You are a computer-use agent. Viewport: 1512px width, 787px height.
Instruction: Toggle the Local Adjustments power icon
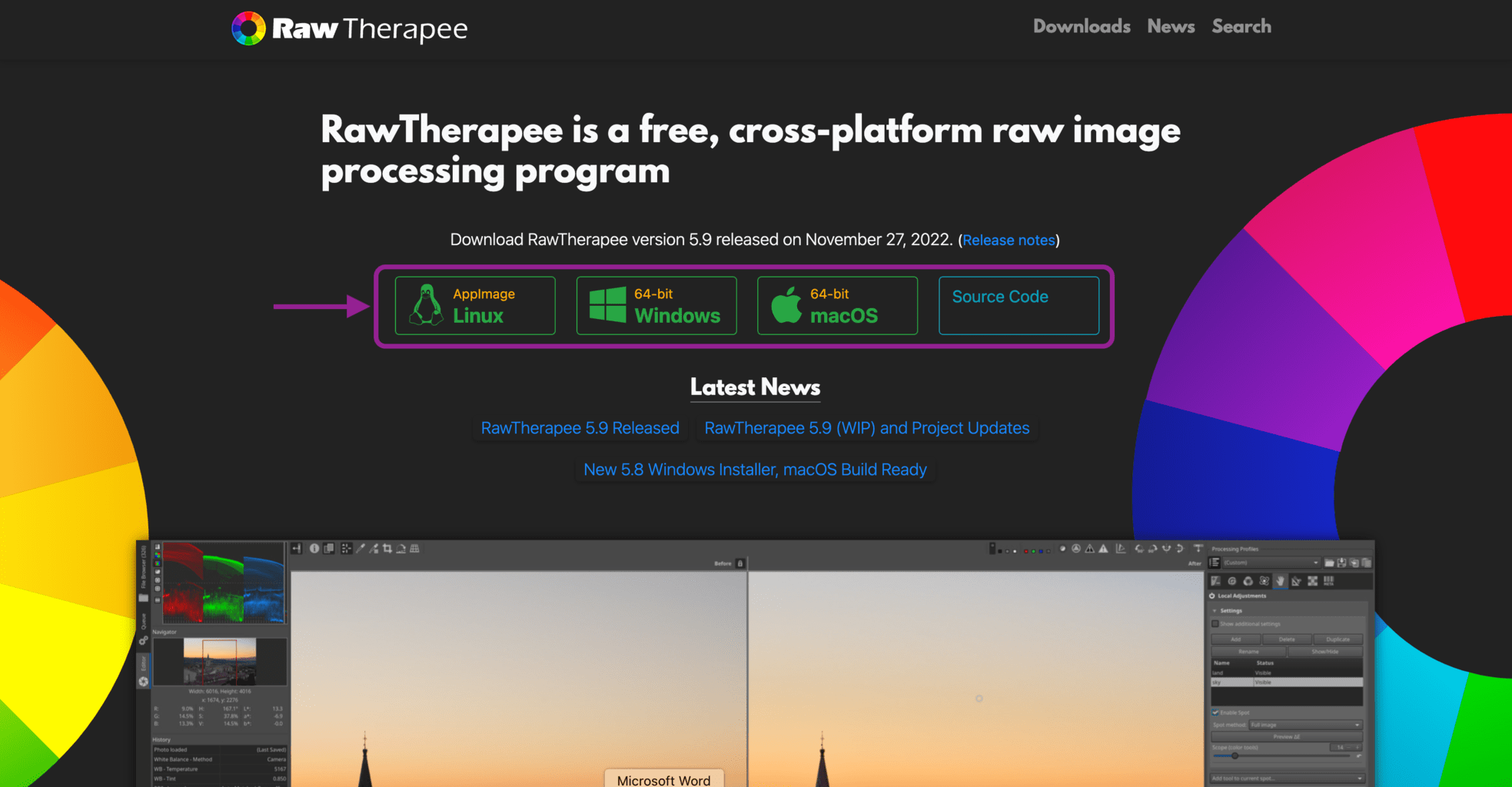click(1212, 596)
